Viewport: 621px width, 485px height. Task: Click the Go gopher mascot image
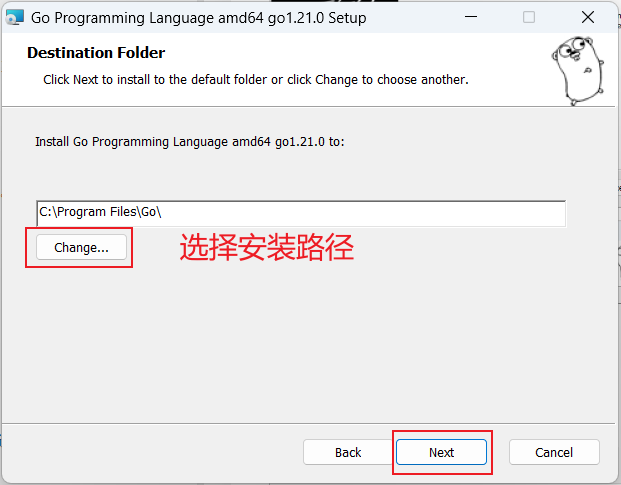[578, 70]
